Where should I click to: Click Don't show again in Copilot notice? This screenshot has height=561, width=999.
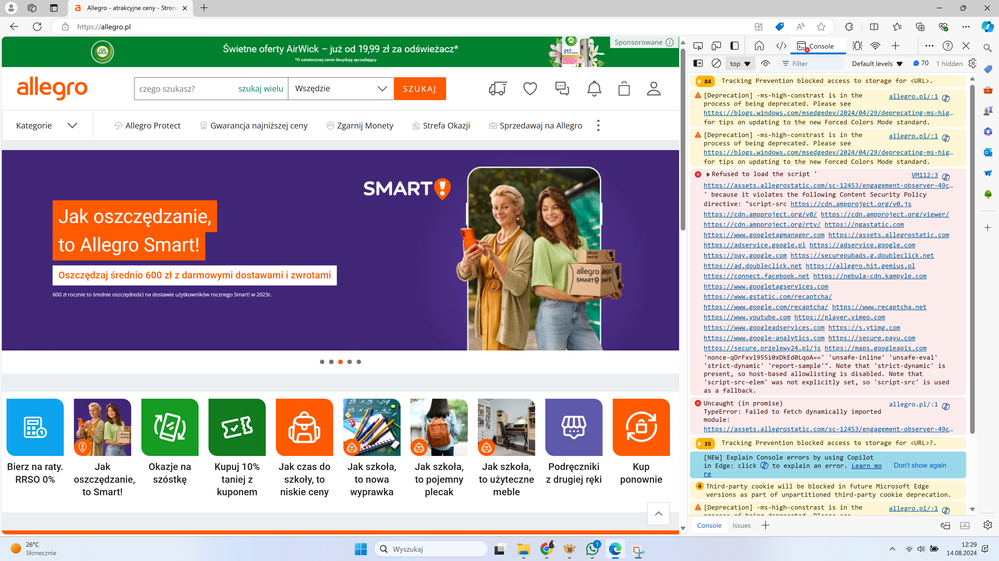(x=919, y=465)
